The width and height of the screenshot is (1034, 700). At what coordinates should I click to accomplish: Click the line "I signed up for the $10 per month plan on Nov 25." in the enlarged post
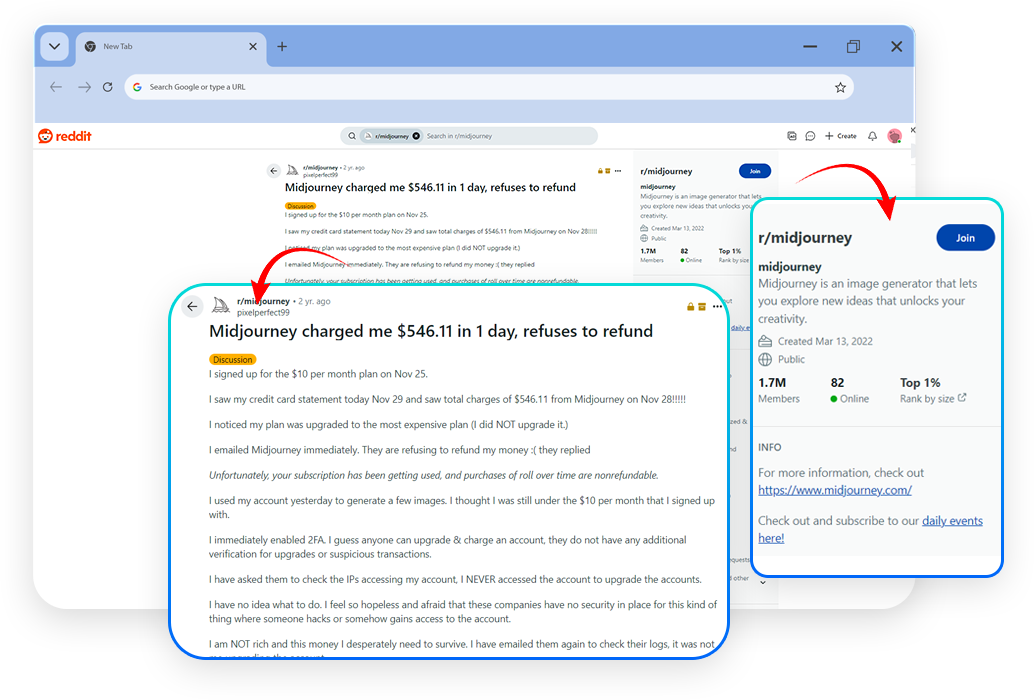[319, 374]
